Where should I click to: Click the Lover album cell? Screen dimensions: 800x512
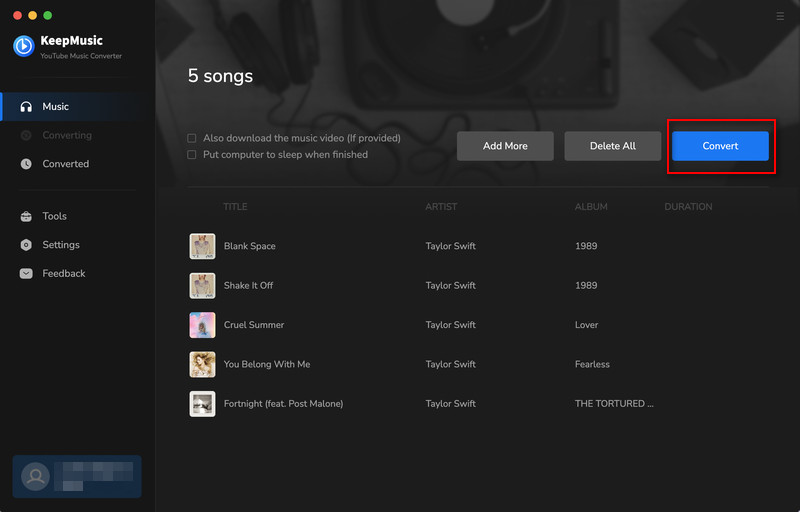586,325
